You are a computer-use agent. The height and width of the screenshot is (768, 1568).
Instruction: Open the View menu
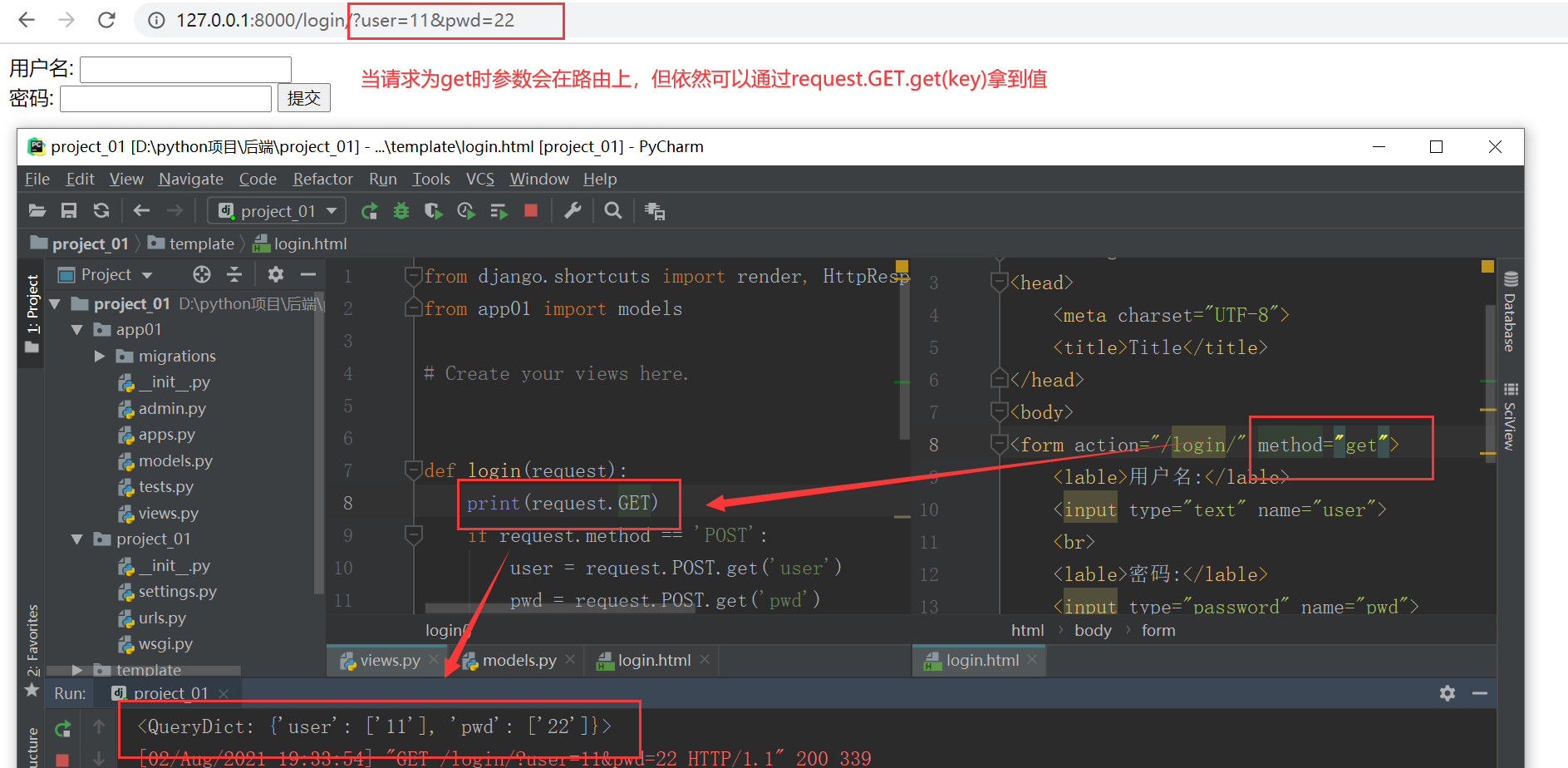click(126, 179)
